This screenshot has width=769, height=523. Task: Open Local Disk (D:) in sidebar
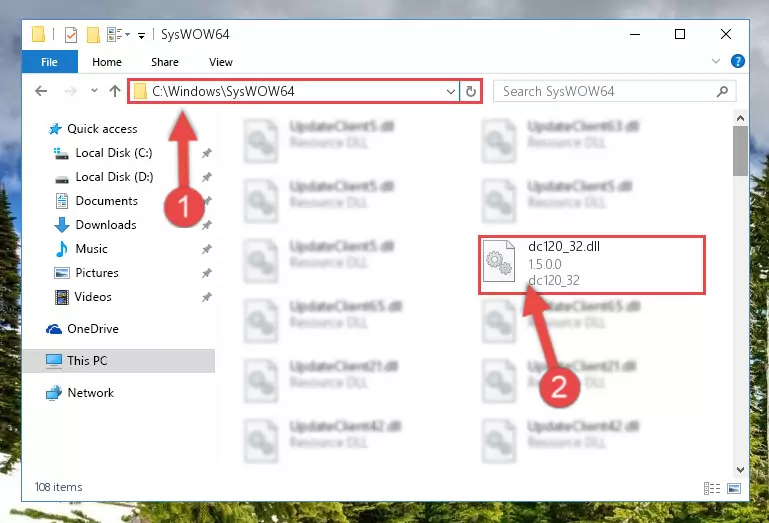click(x=114, y=177)
